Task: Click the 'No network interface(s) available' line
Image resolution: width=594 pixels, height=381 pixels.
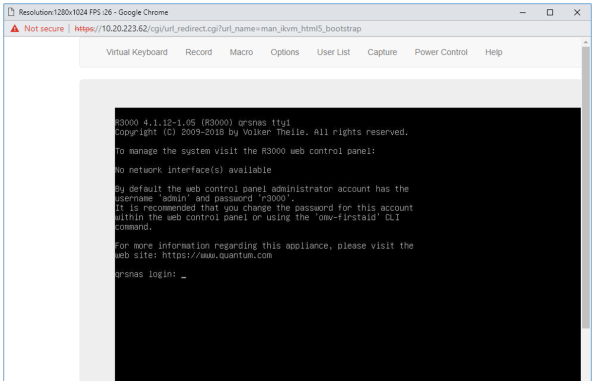Action: 193,170
